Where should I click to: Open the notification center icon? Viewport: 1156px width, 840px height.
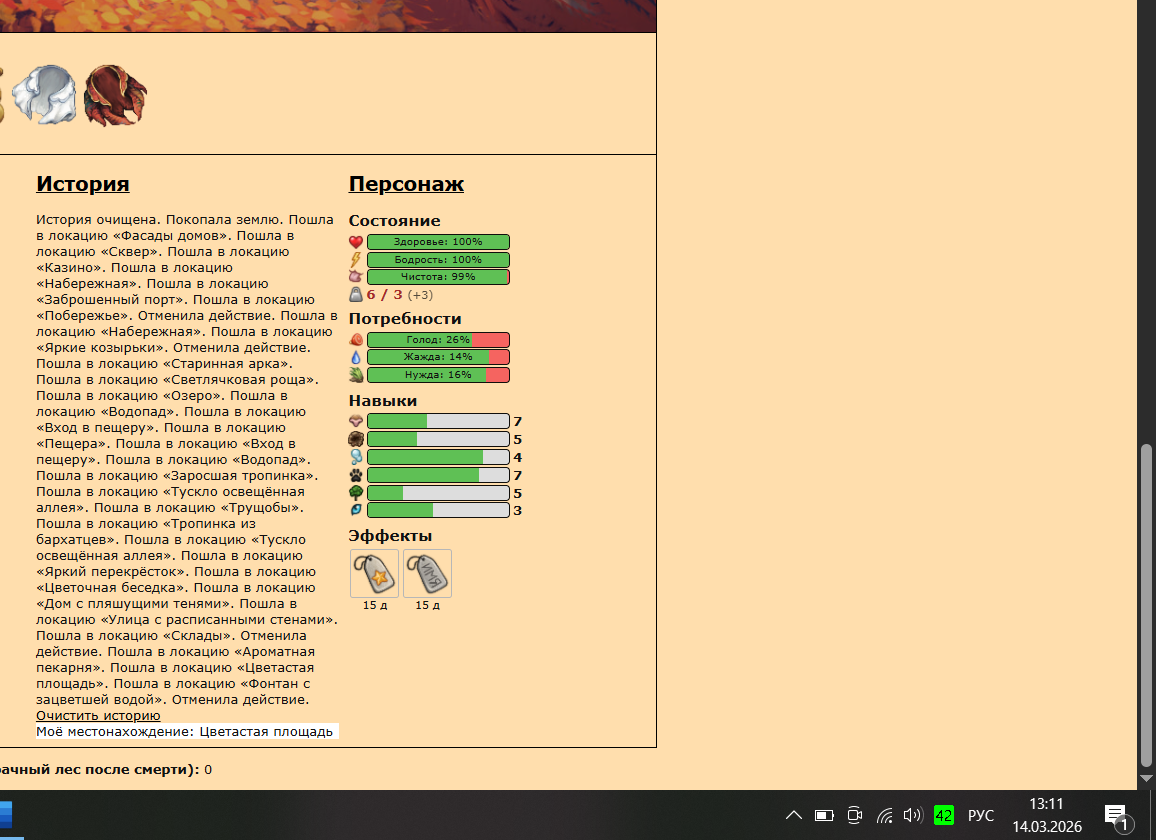tap(1117, 816)
